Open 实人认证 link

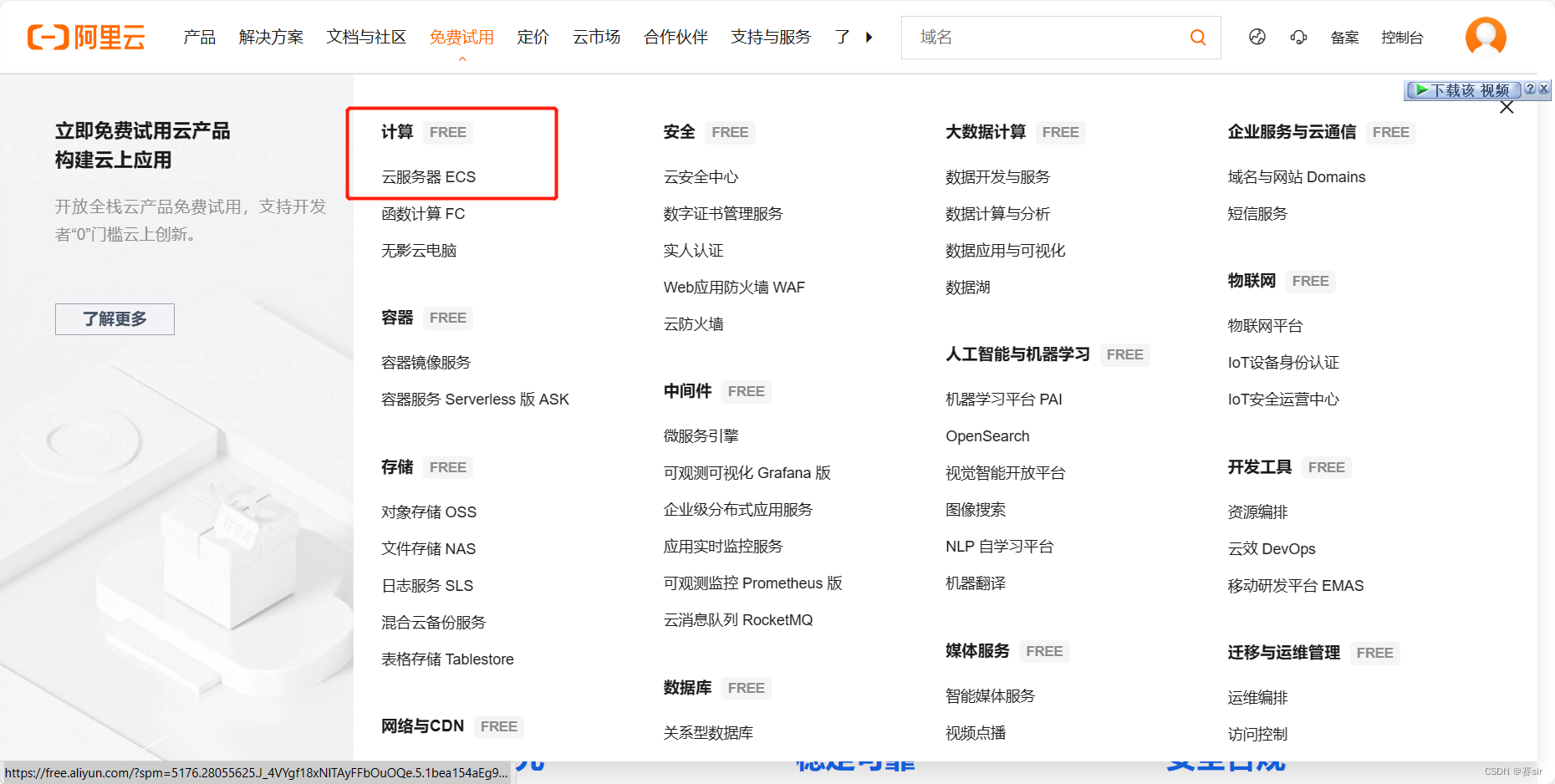pyautogui.click(x=693, y=250)
